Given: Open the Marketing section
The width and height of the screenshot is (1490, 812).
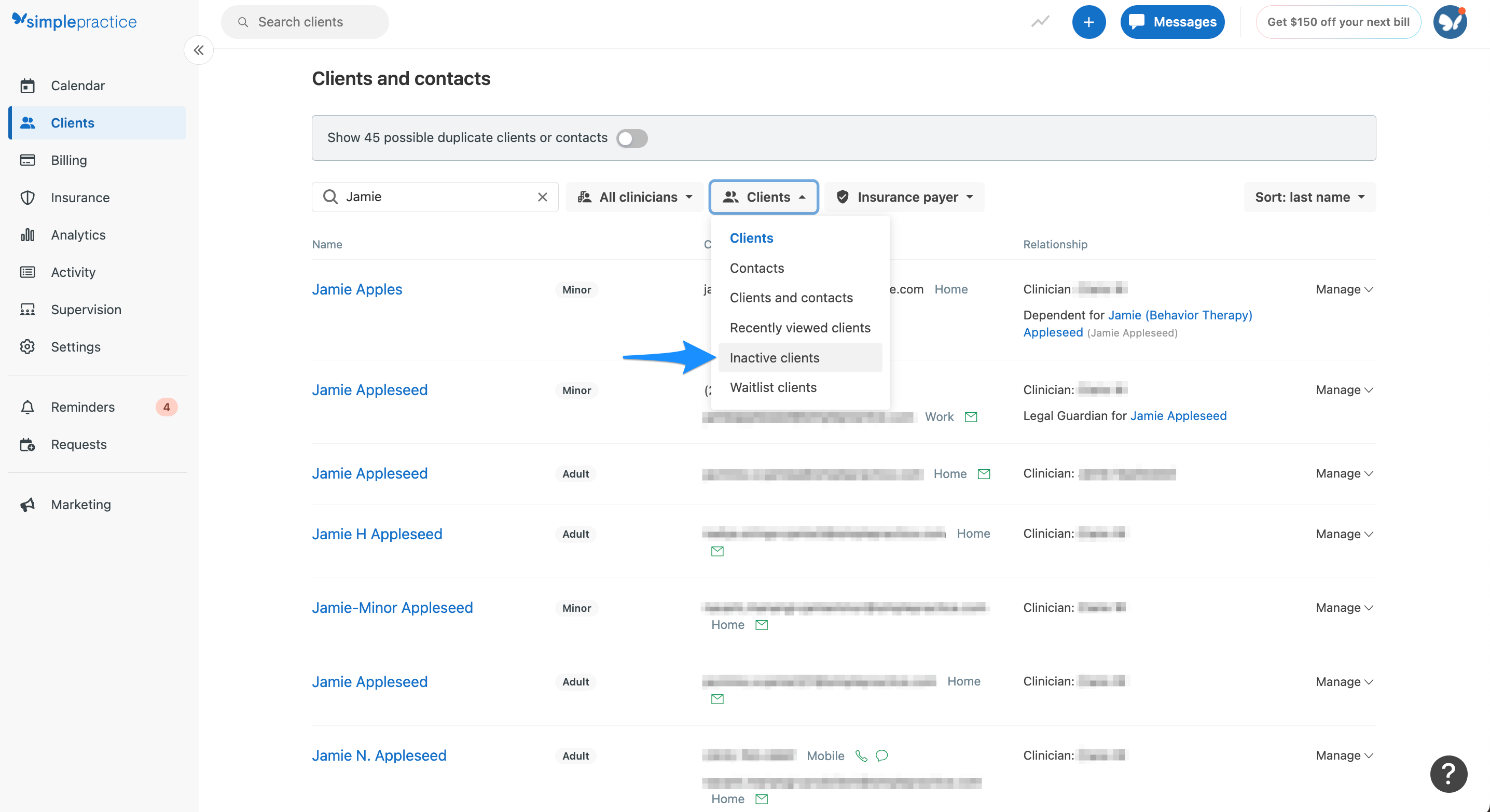Looking at the screenshot, I should (80, 504).
